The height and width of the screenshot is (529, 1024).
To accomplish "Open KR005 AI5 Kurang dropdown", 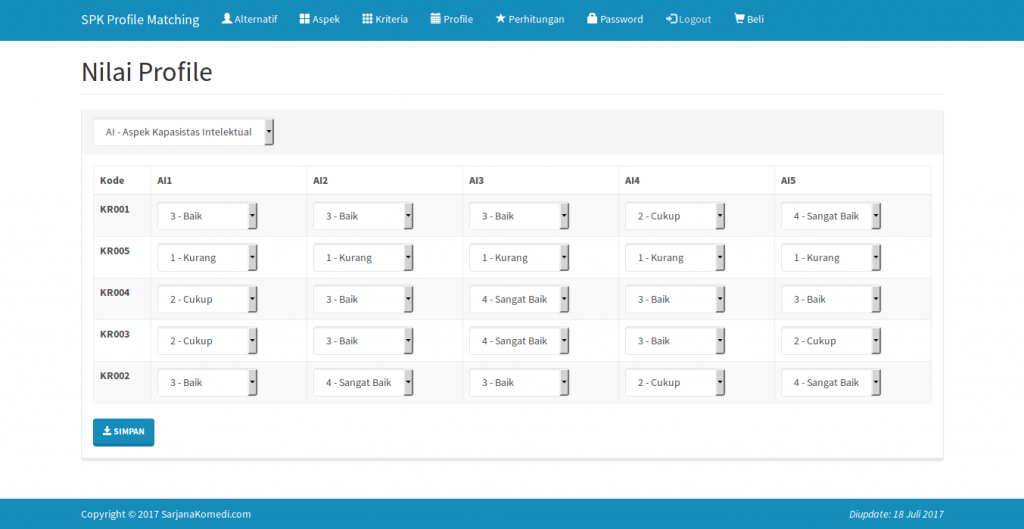I will coord(831,258).
